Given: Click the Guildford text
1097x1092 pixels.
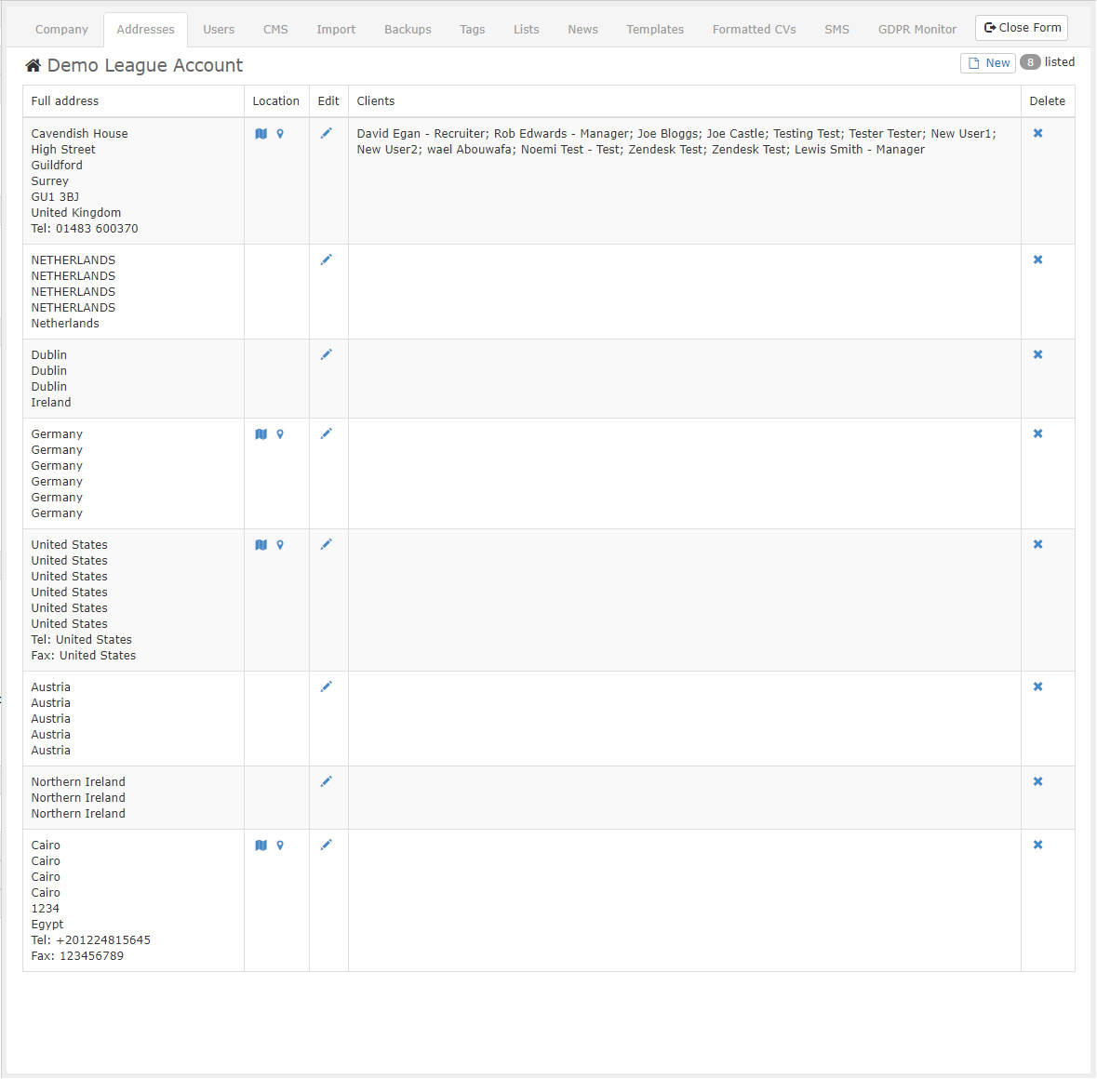Looking at the screenshot, I should (x=57, y=166).
